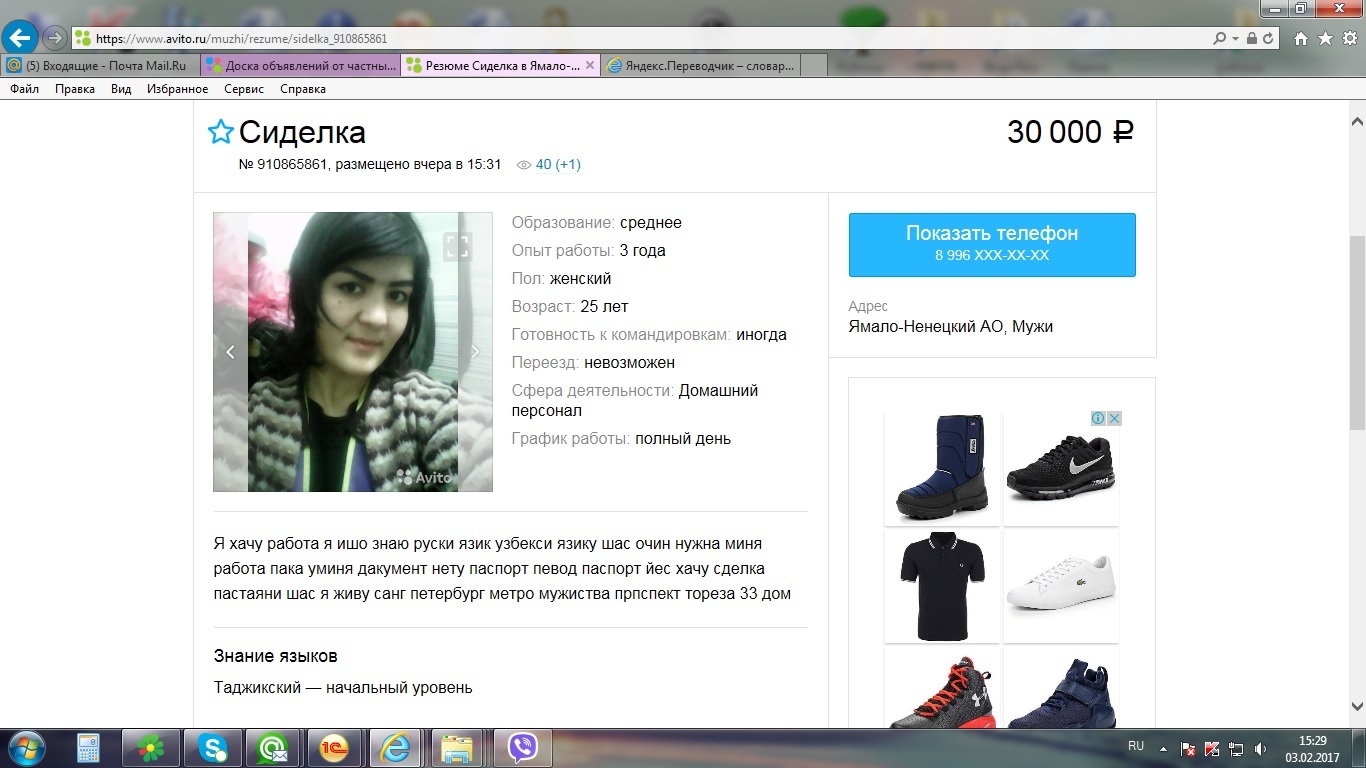Open 1C application from the taskbar
Viewport: 1366px width, 768px height.
click(333, 747)
